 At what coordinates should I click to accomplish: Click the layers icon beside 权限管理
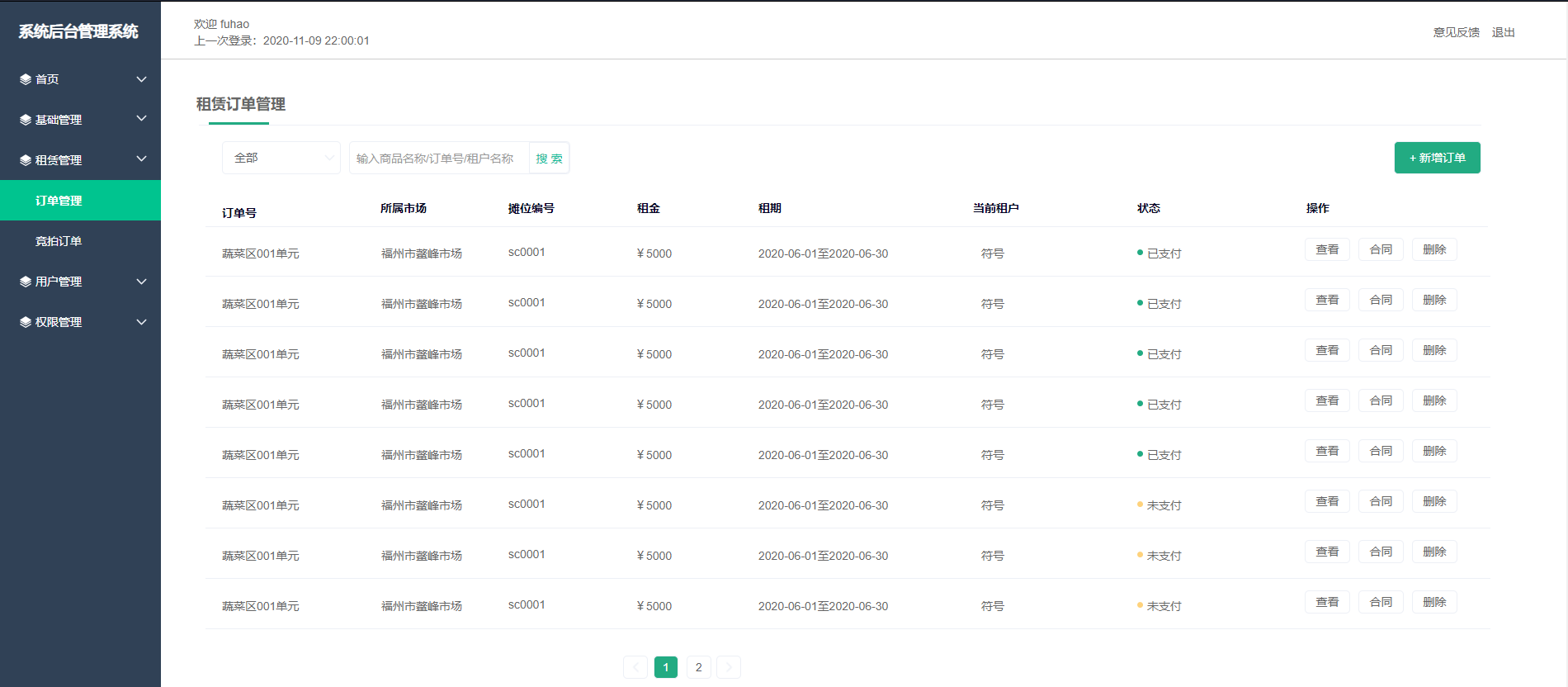point(26,322)
